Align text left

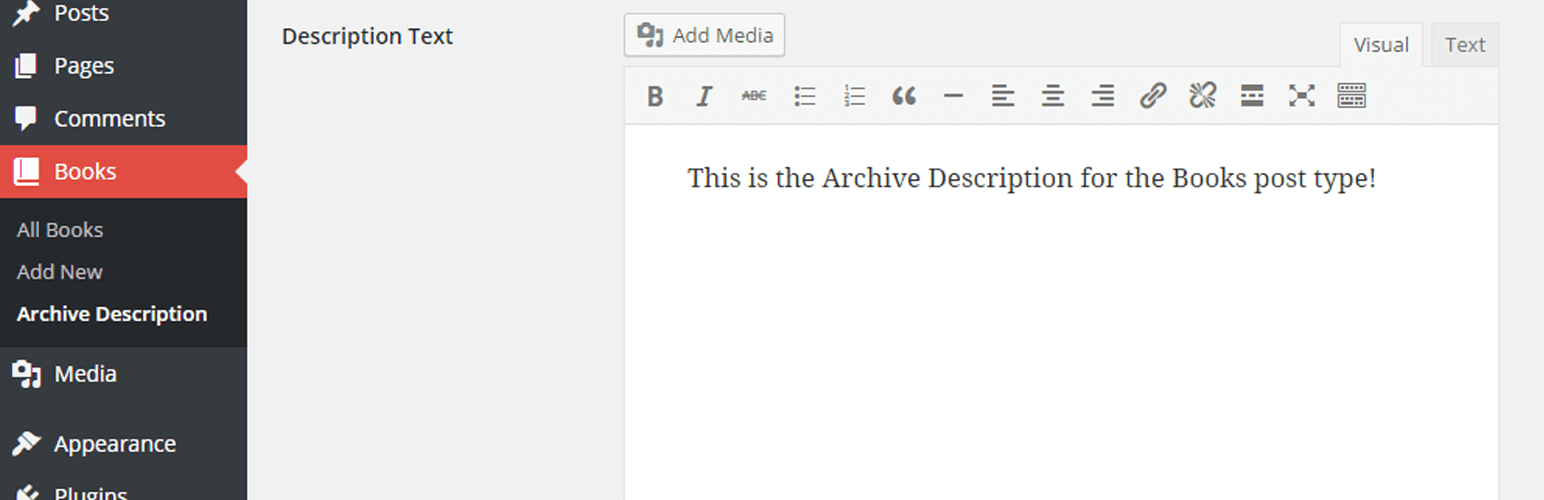click(x=1003, y=96)
